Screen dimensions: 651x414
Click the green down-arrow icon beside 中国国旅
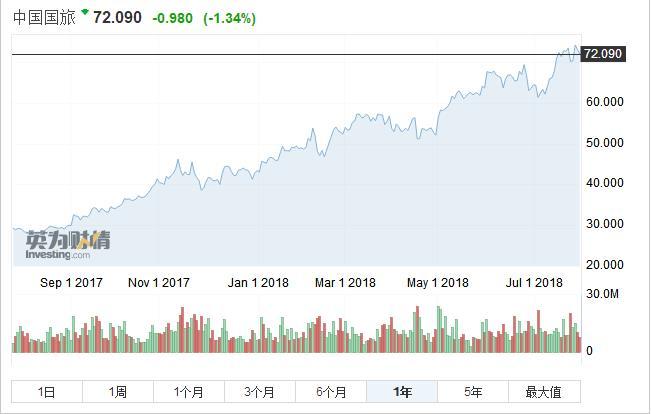coord(85,13)
